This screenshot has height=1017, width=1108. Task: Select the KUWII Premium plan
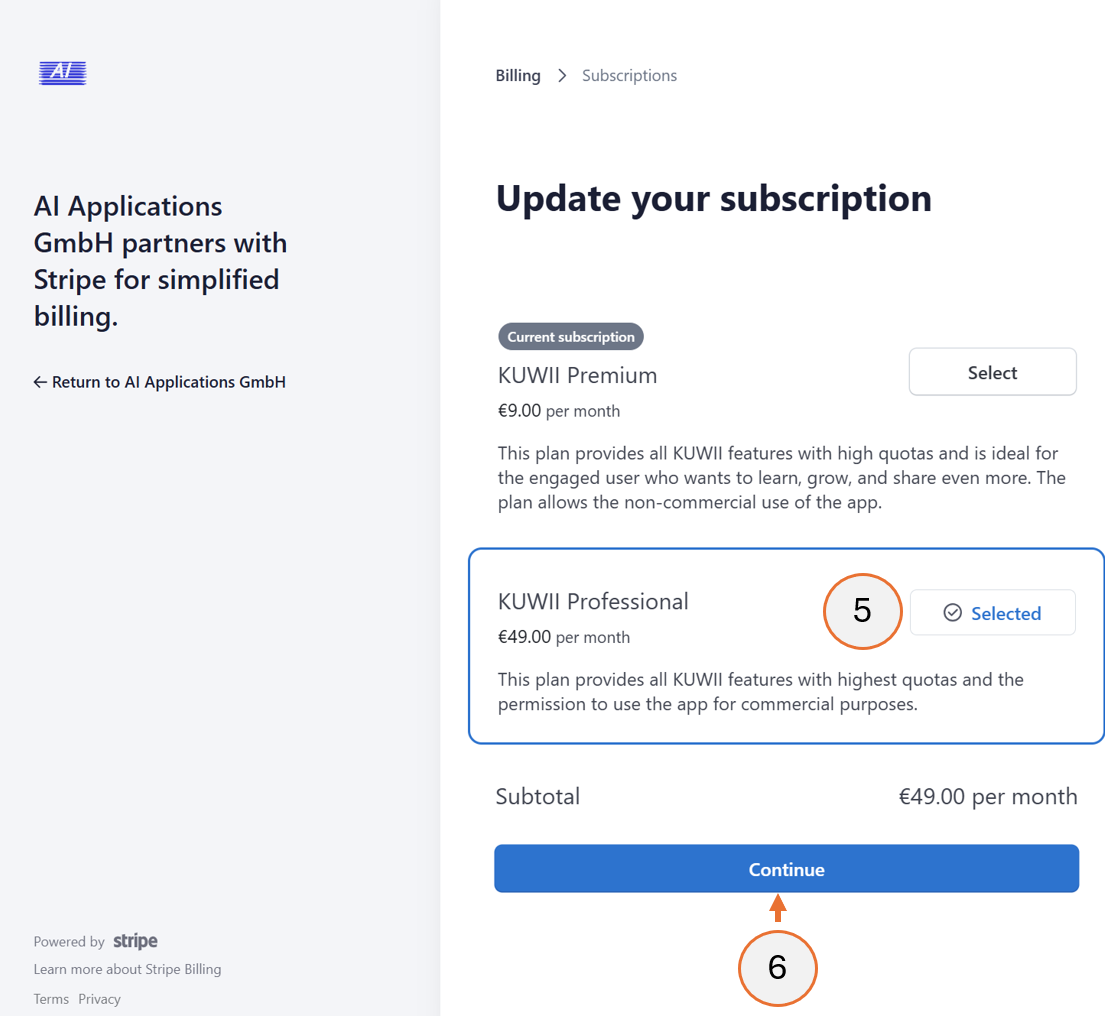992,371
